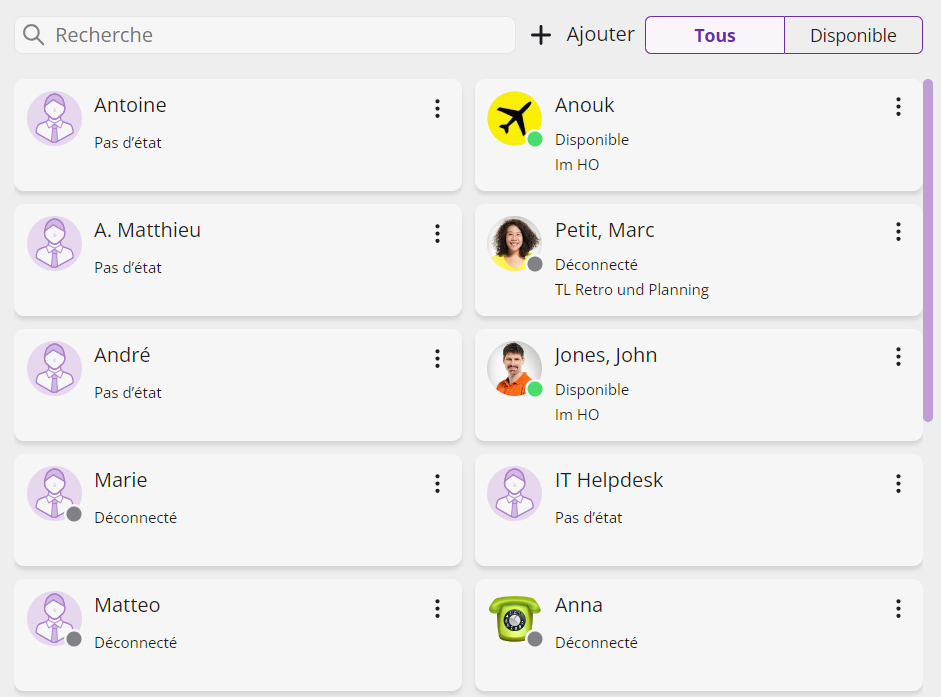Select the Tous filter tab
This screenshot has height=697, width=941.
coord(714,35)
